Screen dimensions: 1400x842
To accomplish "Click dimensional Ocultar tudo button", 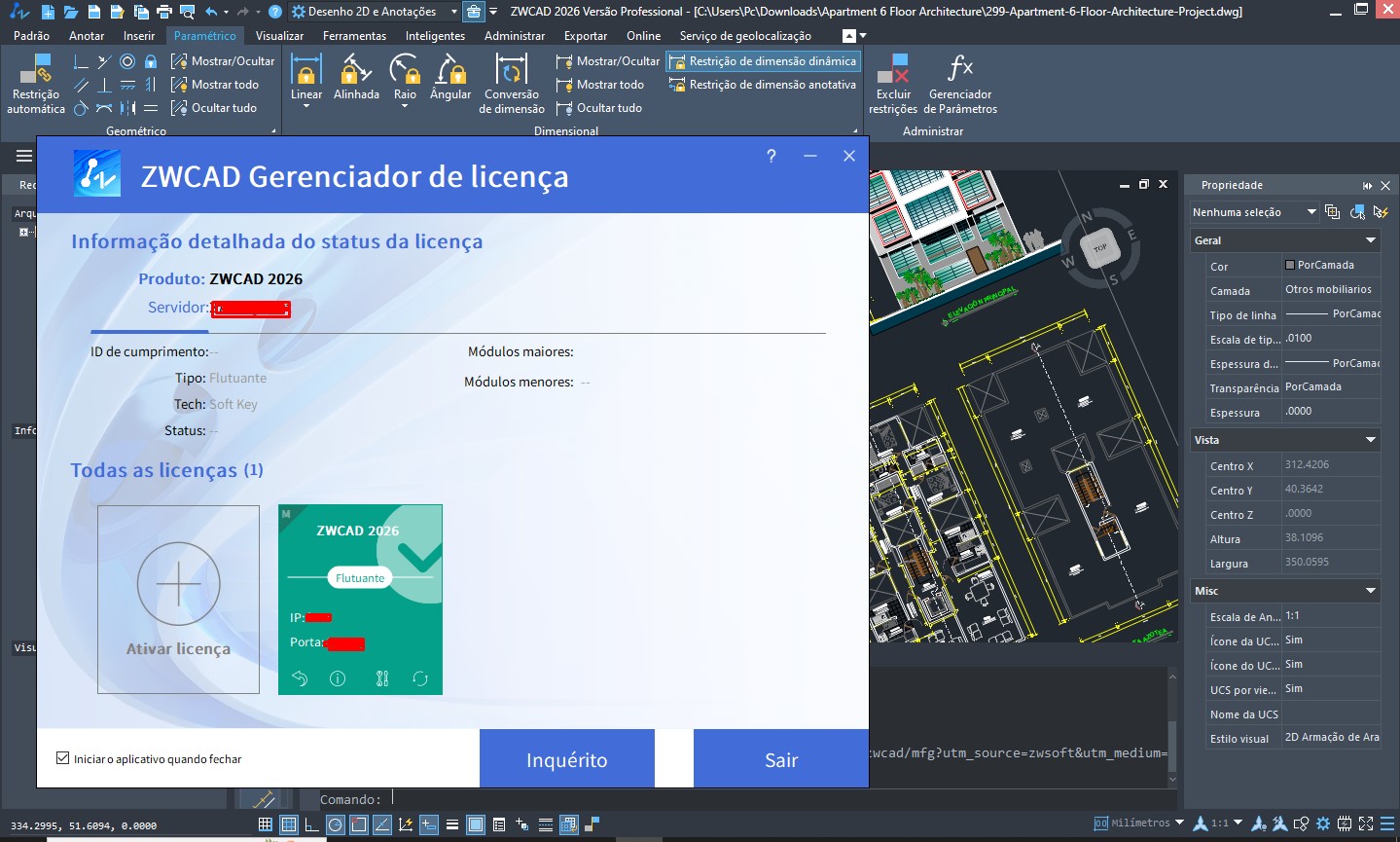I will click(x=599, y=108).
